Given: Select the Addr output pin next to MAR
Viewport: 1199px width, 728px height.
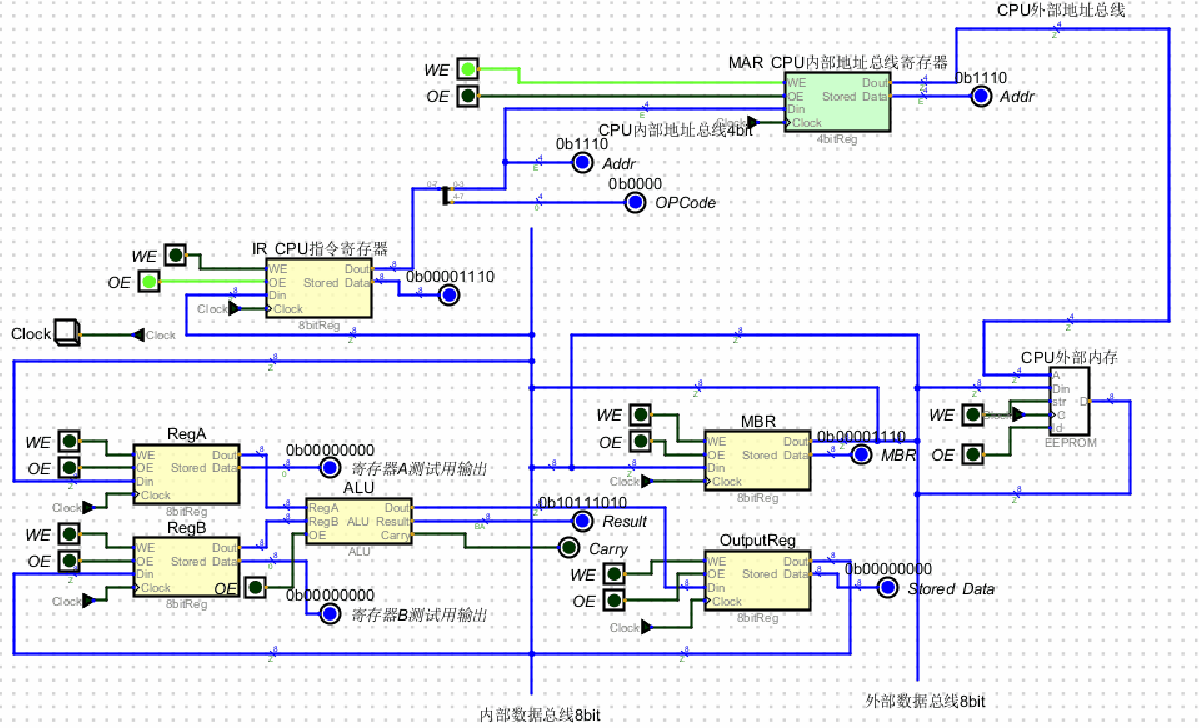Looking at the screenshot, I should (x=981, y=96).
